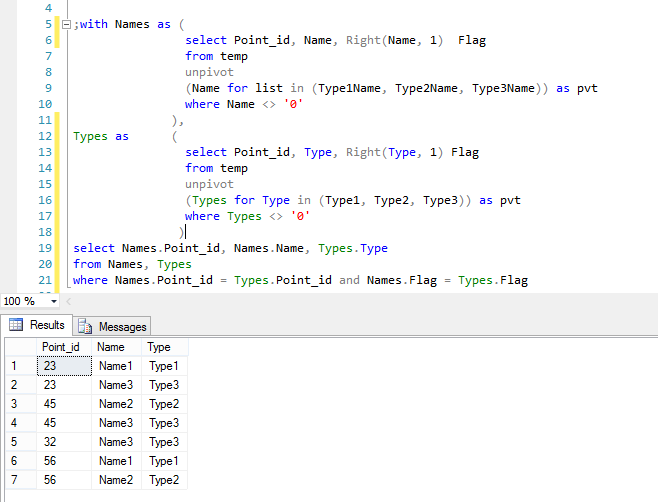Select all results via top-left grid corner

(x=18, y=347)
